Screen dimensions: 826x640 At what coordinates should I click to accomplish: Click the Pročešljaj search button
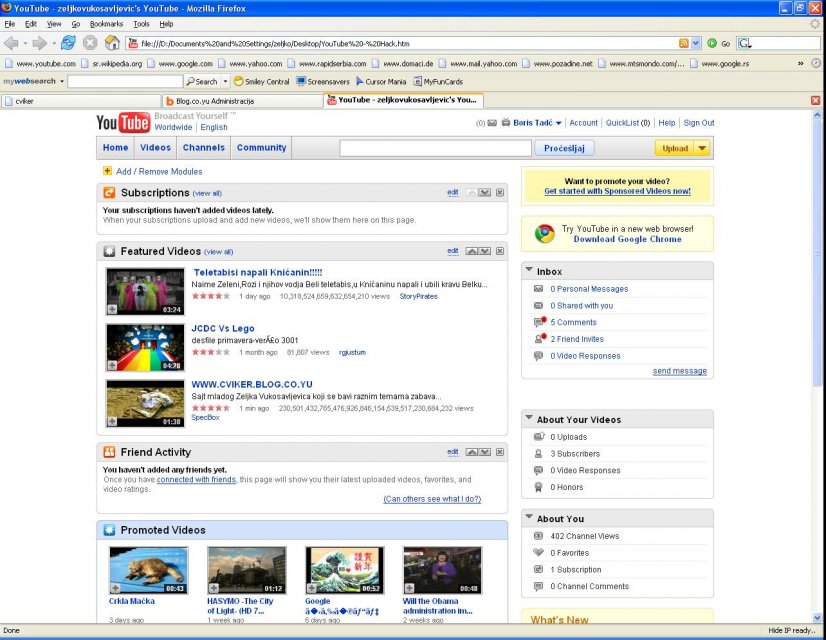tap(564, 148)
